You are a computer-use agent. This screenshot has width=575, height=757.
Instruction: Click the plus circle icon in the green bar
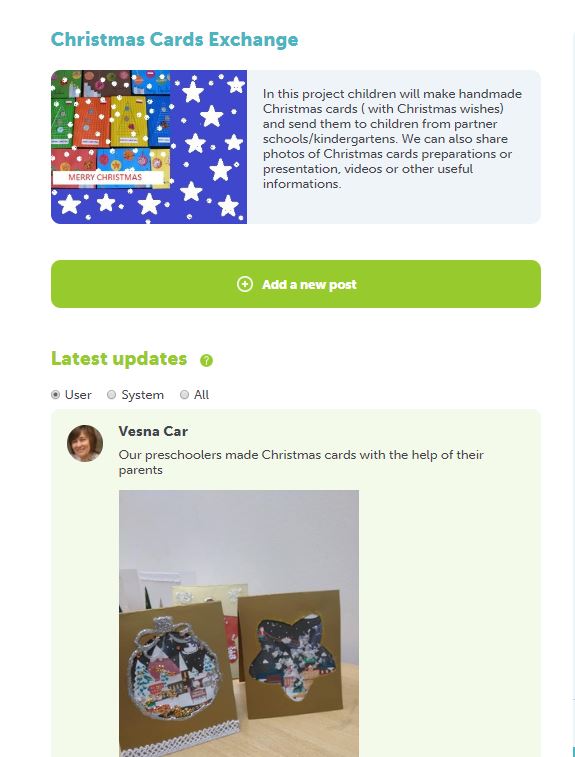(x=245, y=284)
